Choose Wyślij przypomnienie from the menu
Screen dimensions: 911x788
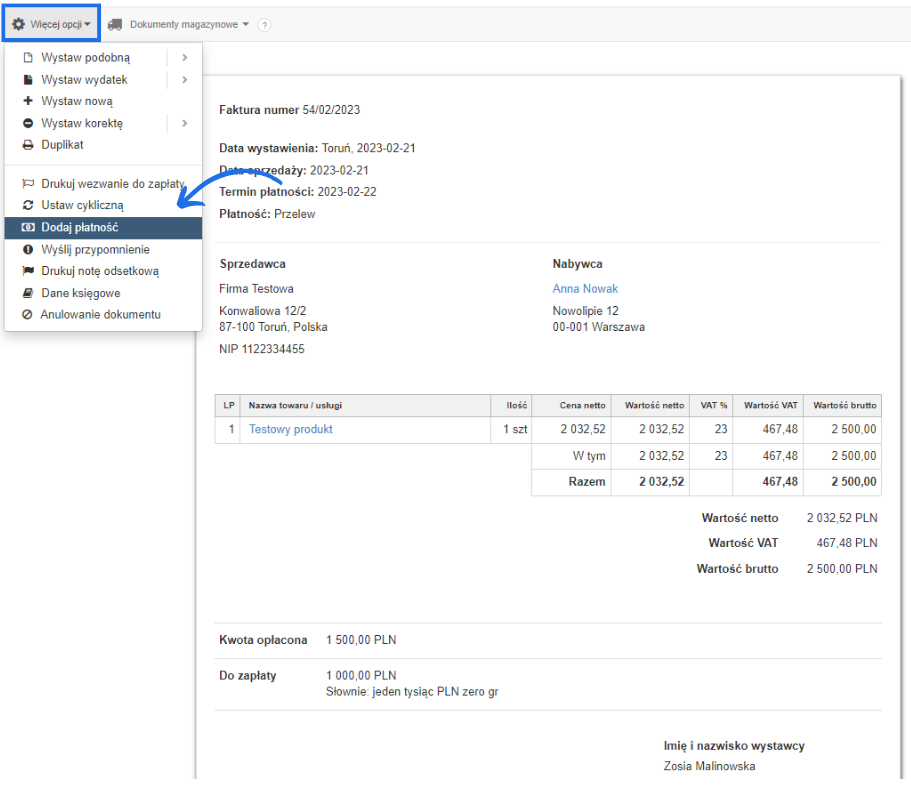pyautogui.click(x=95, y=249)
